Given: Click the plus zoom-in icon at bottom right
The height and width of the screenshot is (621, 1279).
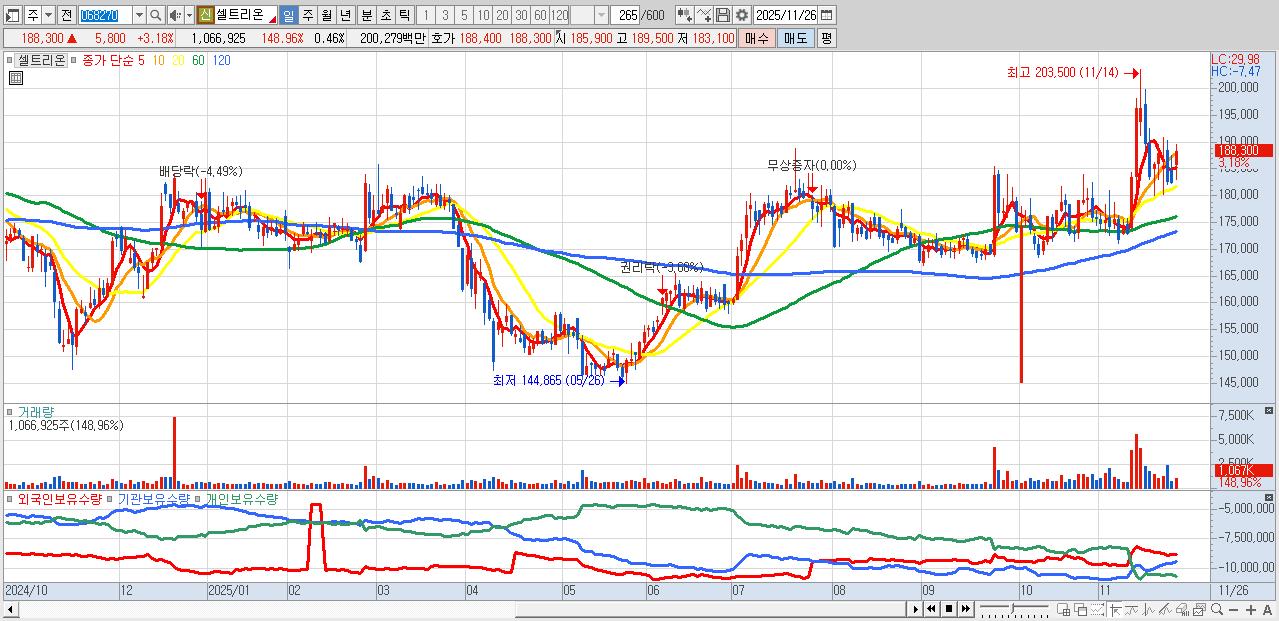Looking at the screenshot, I should pyautogui.click(x=1251, y=610).
